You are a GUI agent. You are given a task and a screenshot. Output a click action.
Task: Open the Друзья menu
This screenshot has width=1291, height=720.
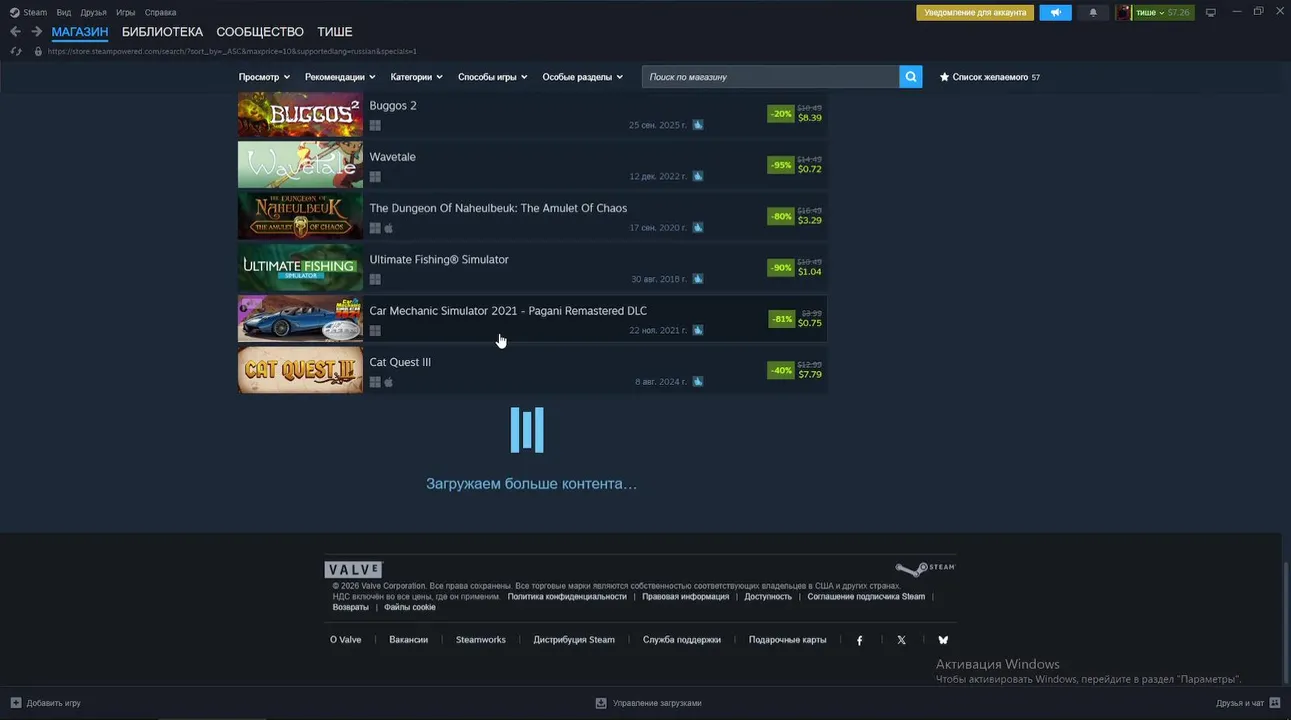tap(93, 13)
